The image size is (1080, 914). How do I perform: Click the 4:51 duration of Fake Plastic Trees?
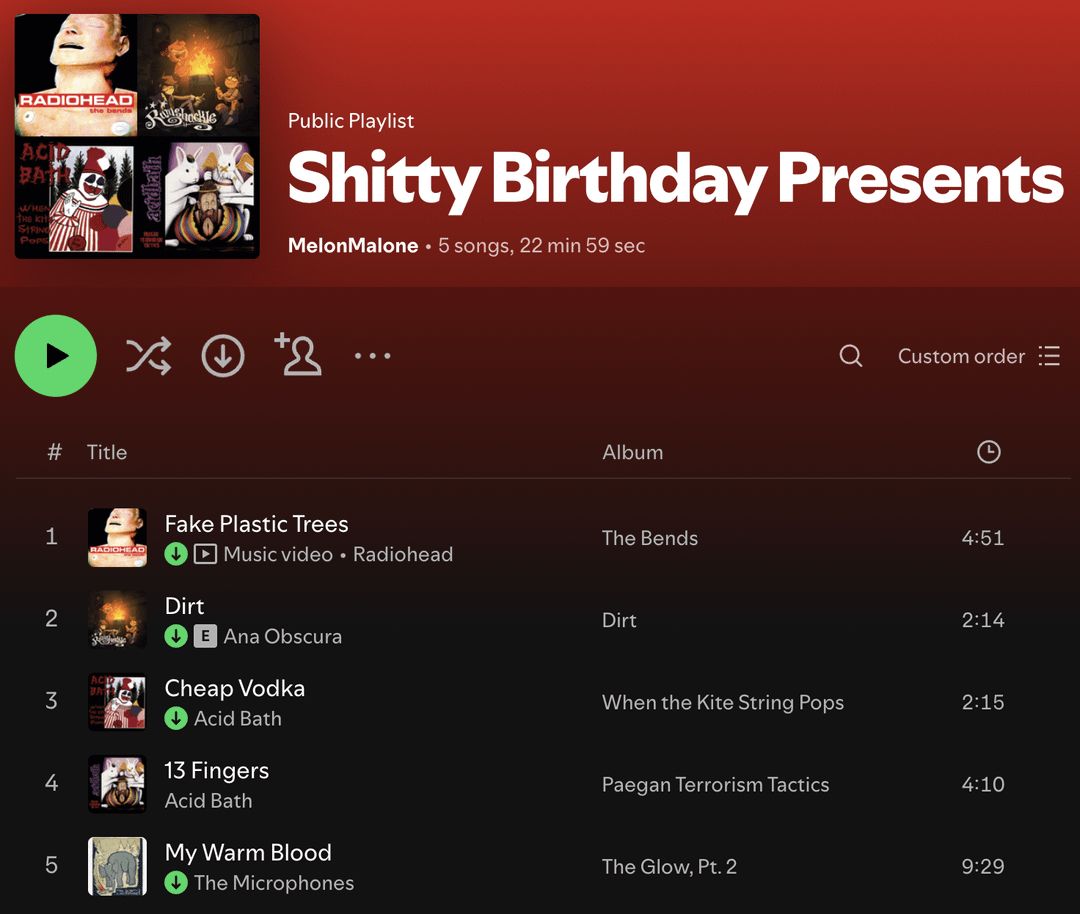click(983, 538)
